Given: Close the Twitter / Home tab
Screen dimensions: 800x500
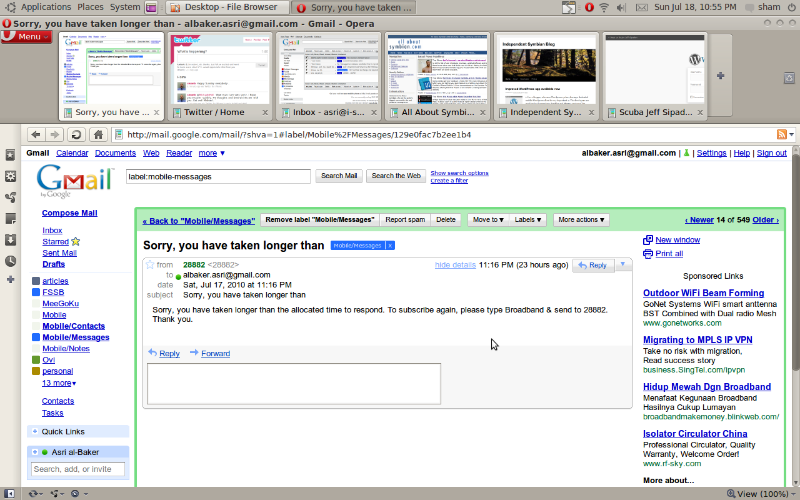Looking at the screenshot, I should [265, 112].
